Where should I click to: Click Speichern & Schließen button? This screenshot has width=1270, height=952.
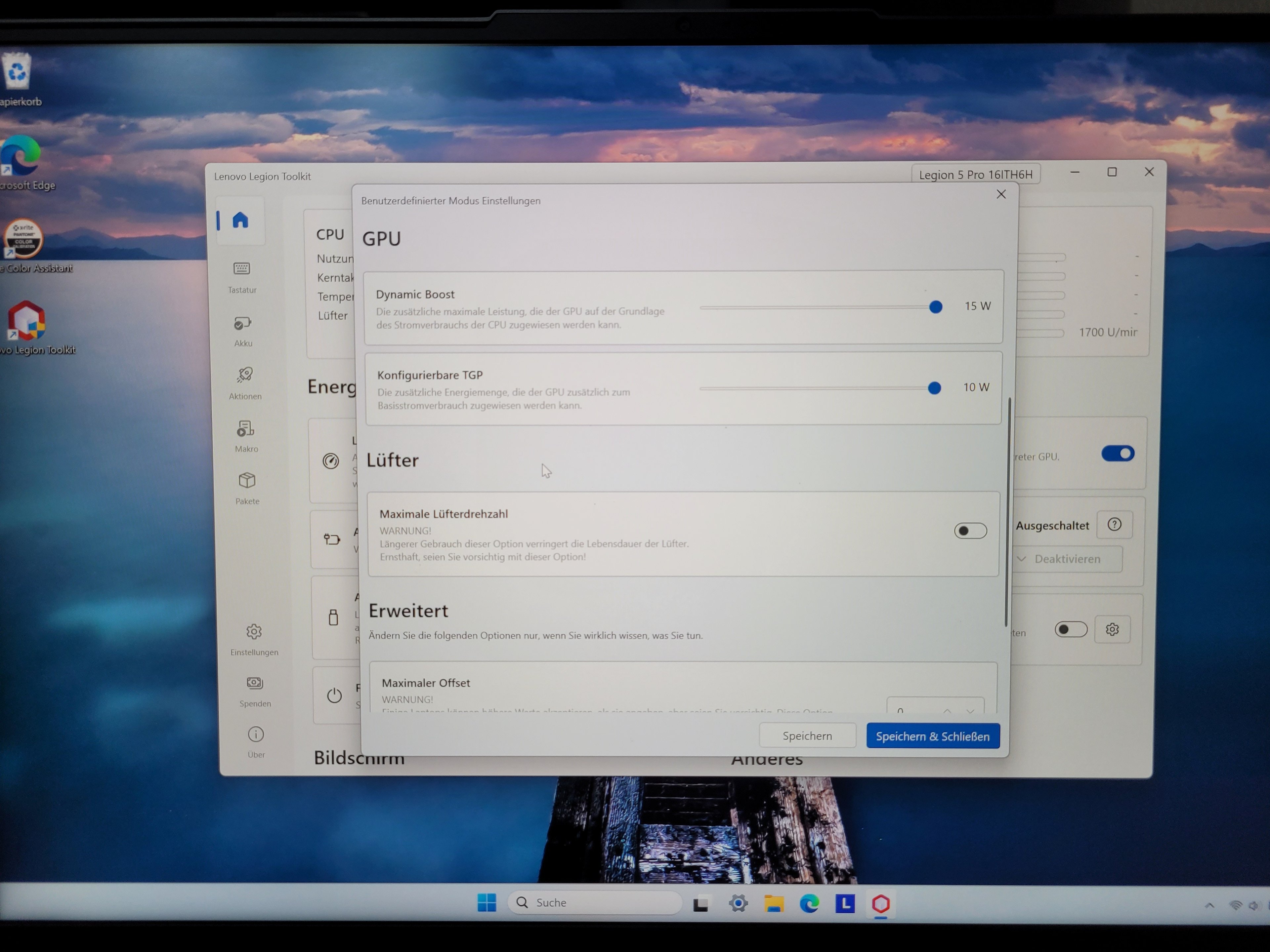[x=932, y=736]
